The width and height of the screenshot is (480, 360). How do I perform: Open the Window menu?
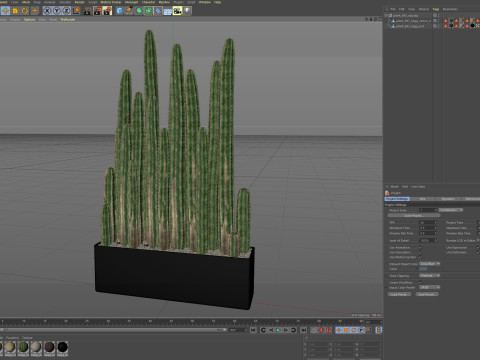(205, 2)
